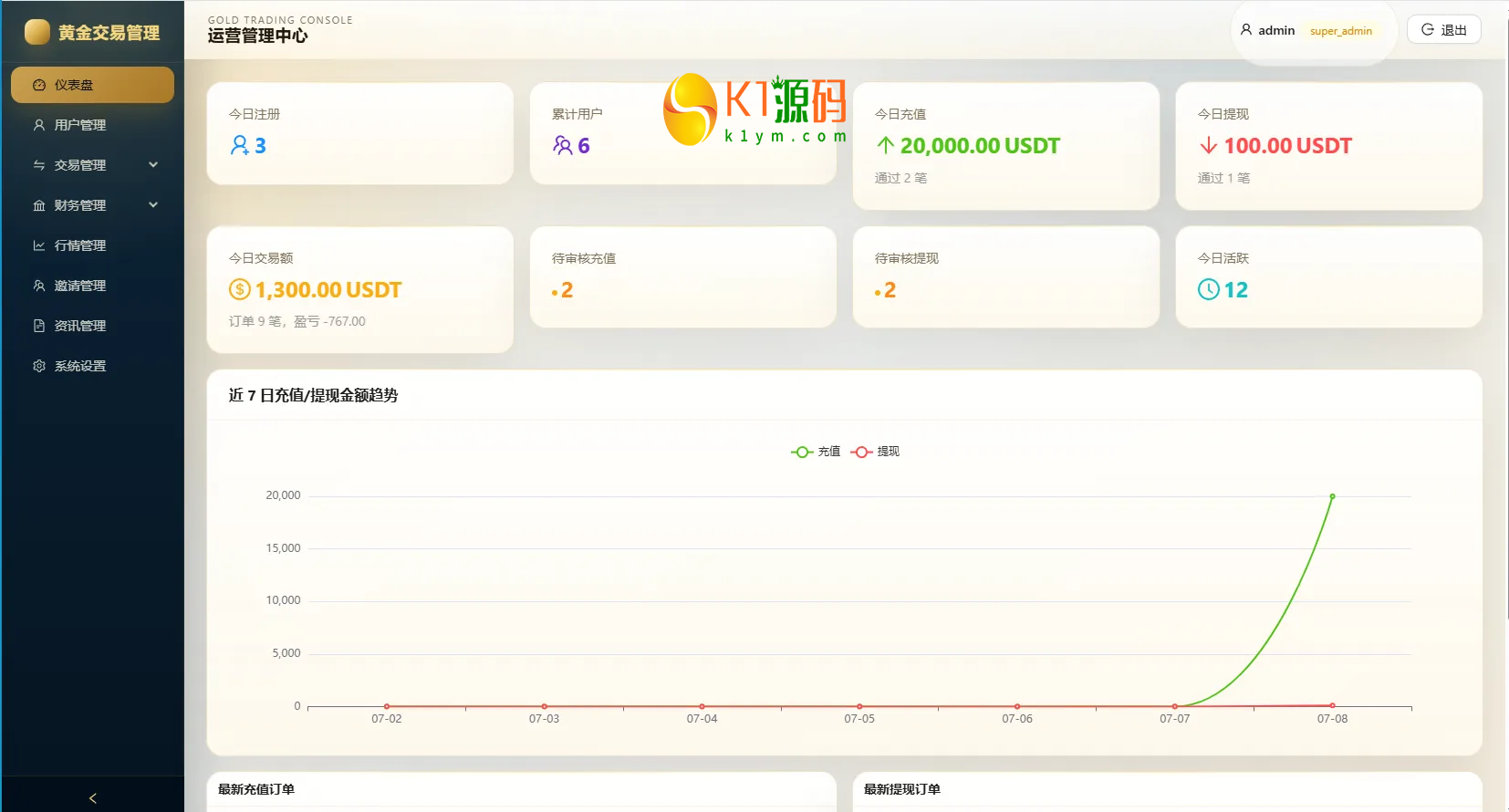Click the super_admin role tag
The image size is (1509, 812).
pos(1341,31)
